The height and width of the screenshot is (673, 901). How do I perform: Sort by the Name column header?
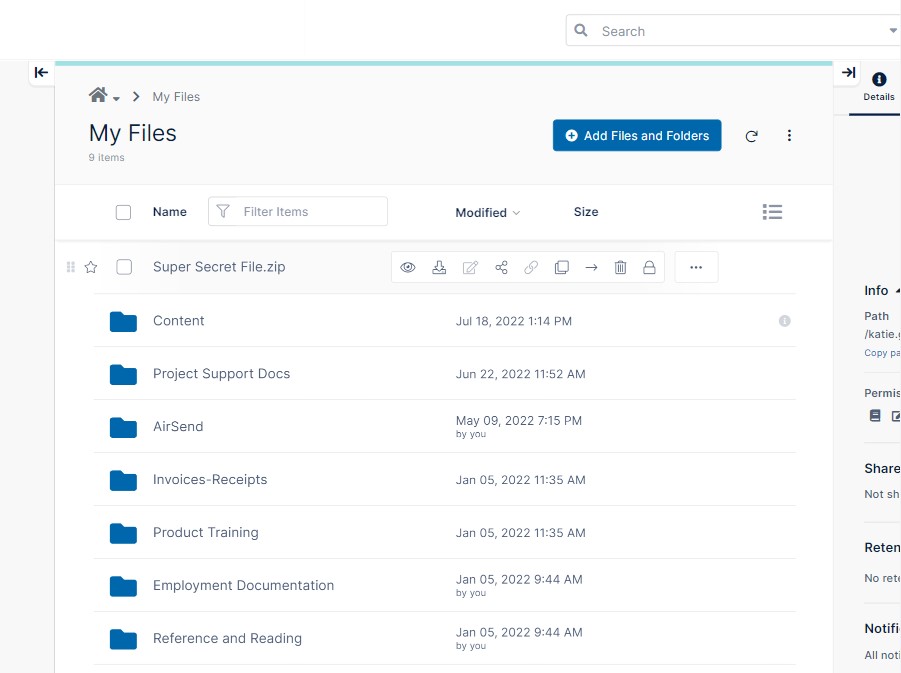(170, 212)
